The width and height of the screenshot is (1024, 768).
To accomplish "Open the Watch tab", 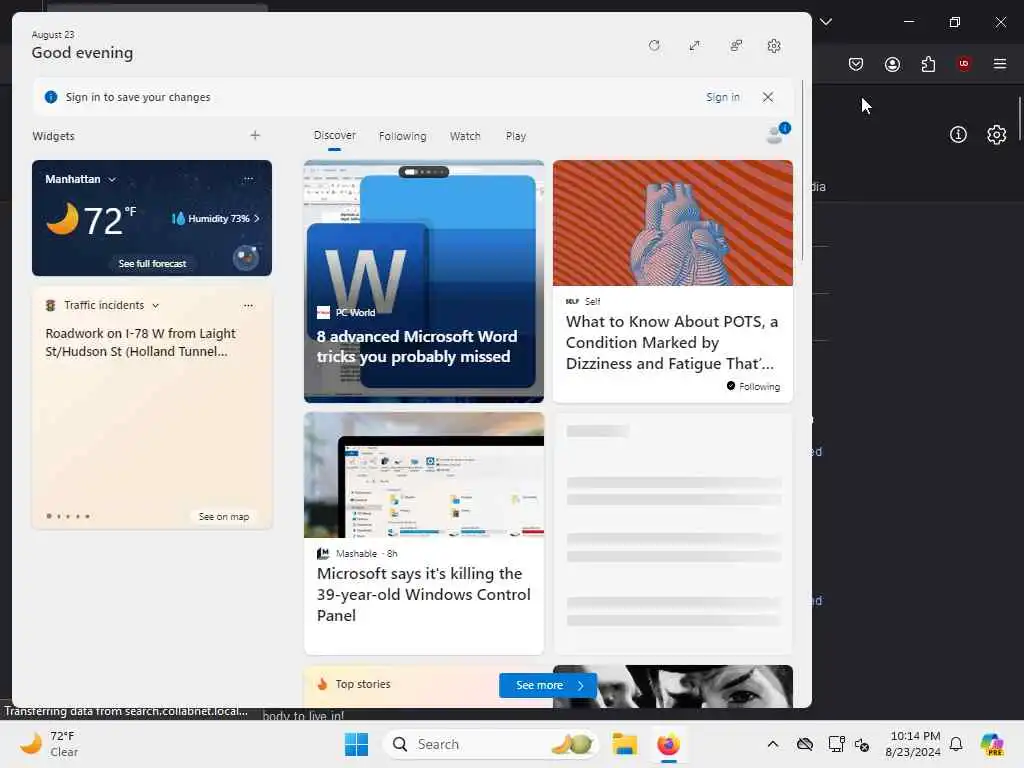I will (x=465, y=136).
